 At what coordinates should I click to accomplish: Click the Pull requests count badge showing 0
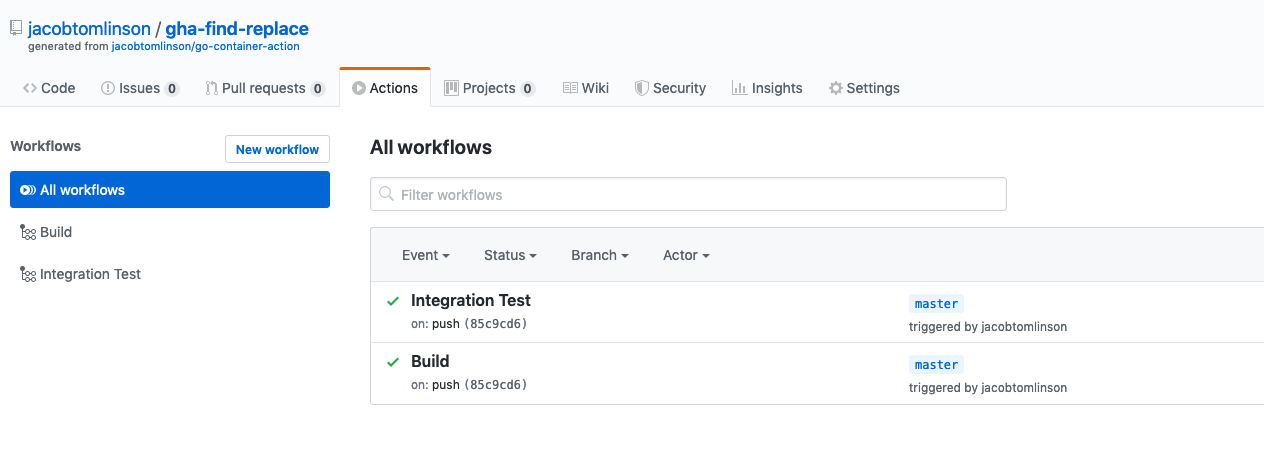point(318,89)
